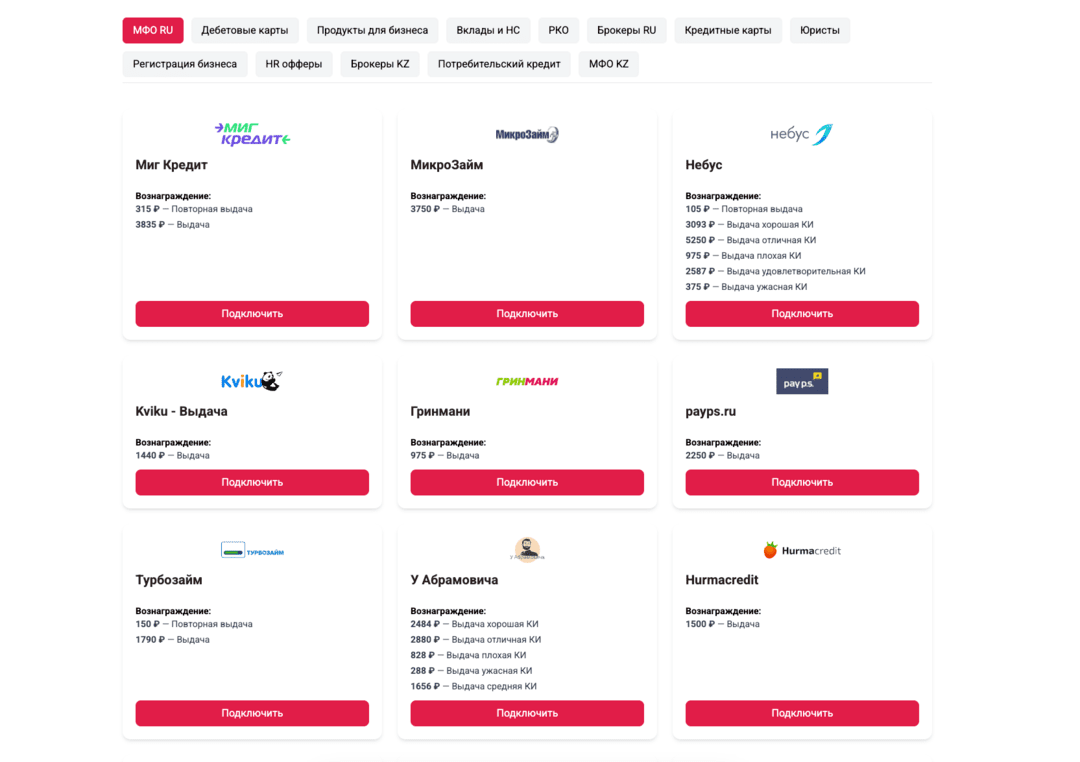1080x762 pixels.
Task: Click the Kviku - Выдача title
Action: (181, 411)
